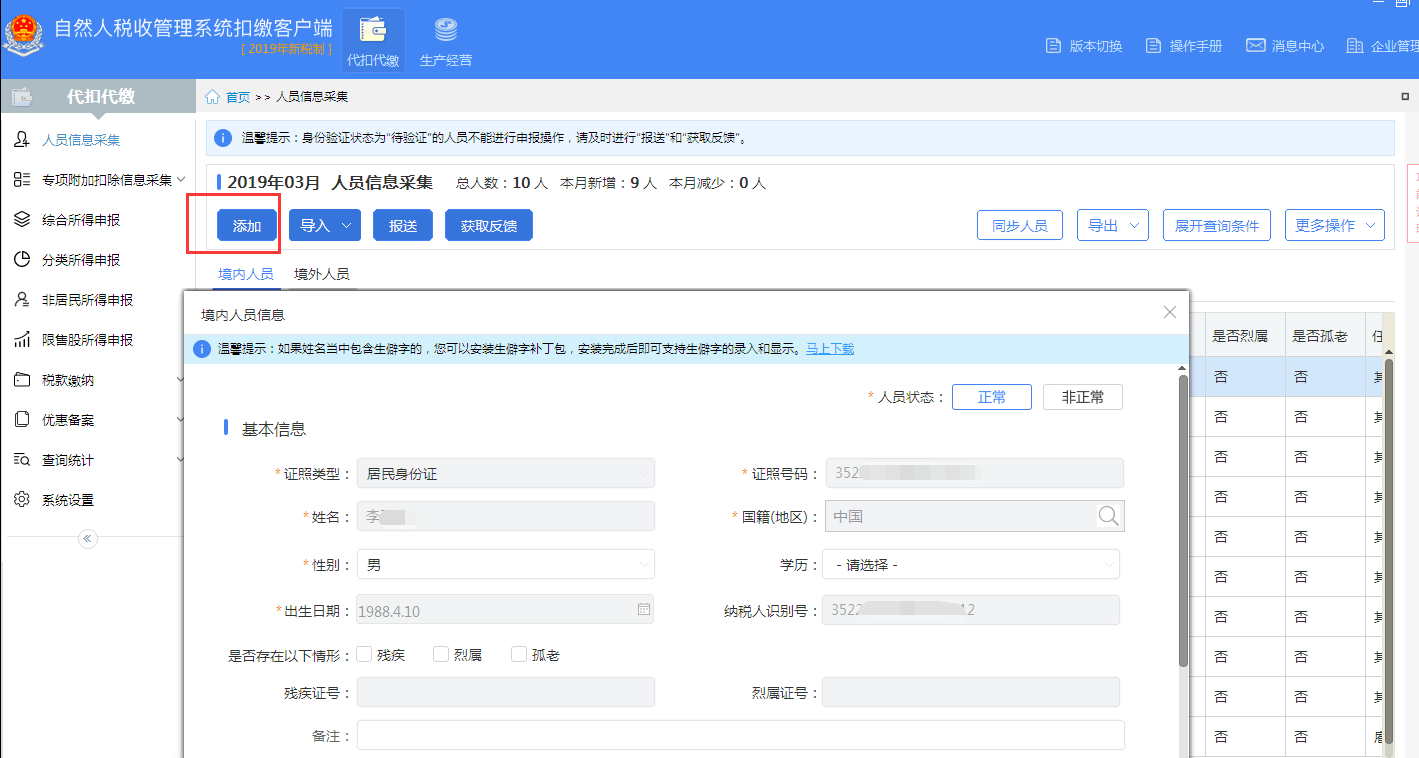Viewport: 1419px width, 758px height.
Task: Open the 代扣代缴 module icon
Action: 373,41
